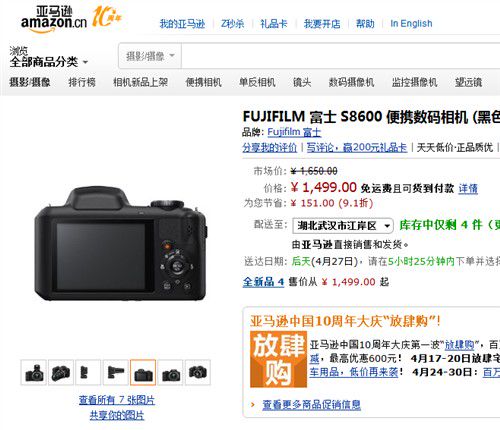
Task: Open the 便携相机 navigation tab
Action: tap(203, 82)
